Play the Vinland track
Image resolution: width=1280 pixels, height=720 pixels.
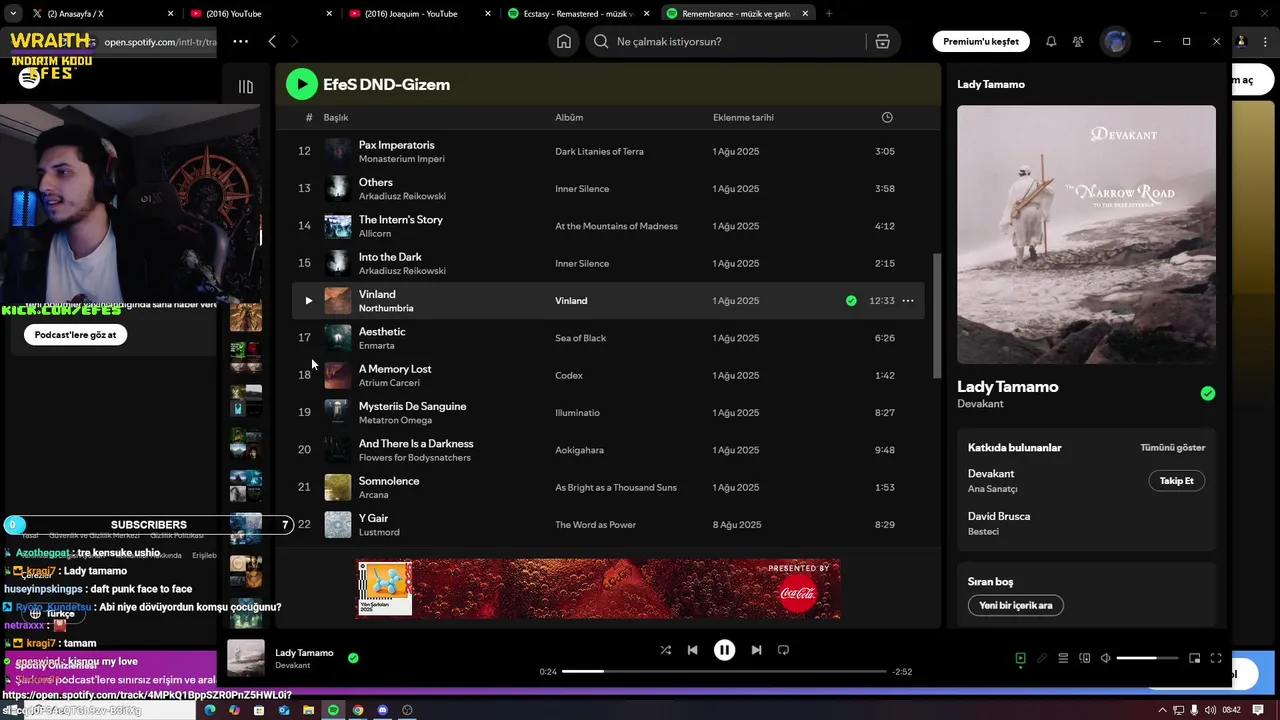308,300
